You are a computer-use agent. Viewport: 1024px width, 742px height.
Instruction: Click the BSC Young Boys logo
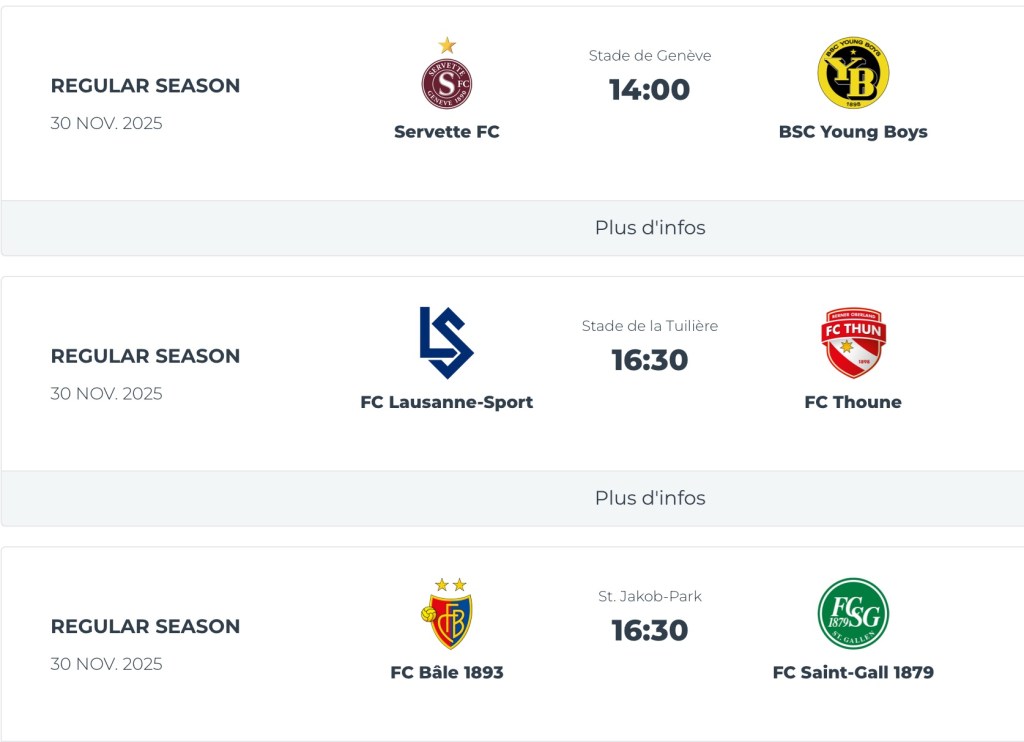[853, 73]
